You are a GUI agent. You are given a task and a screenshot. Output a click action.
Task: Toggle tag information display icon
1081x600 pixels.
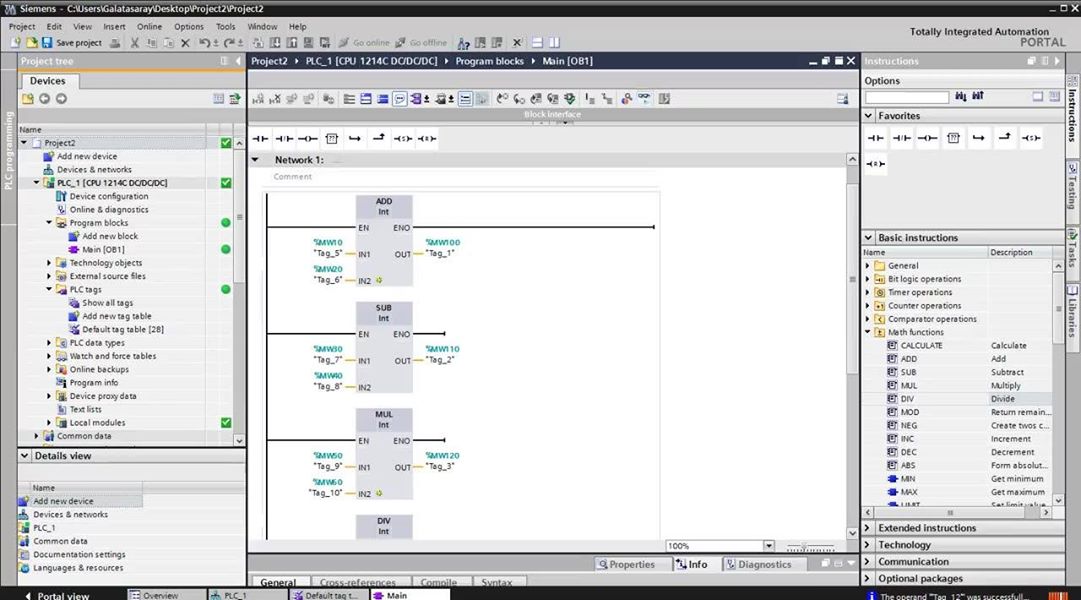pos(443,99)
